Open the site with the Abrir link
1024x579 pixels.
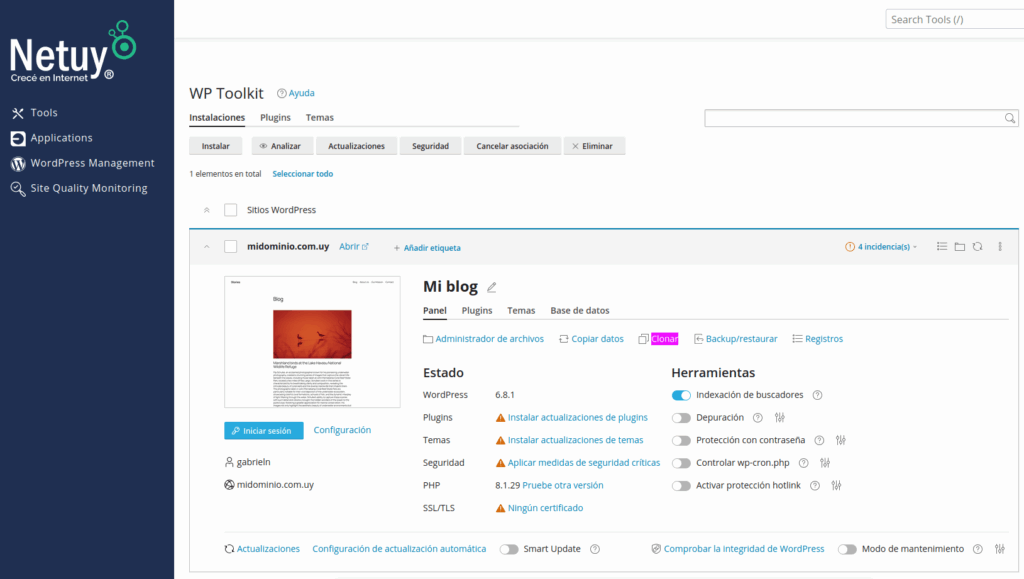click(x=354, y=247)
